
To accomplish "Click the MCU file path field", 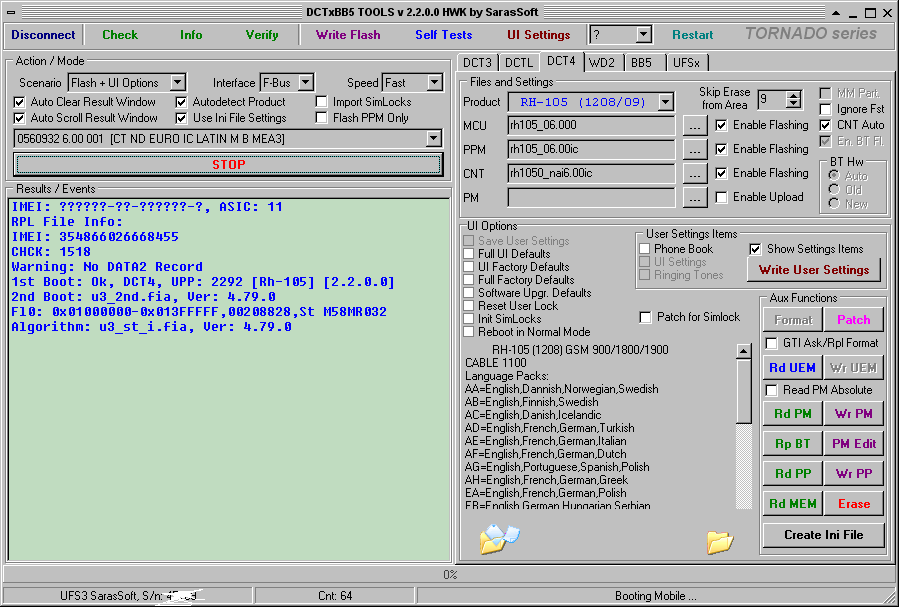I will point(591,126).
